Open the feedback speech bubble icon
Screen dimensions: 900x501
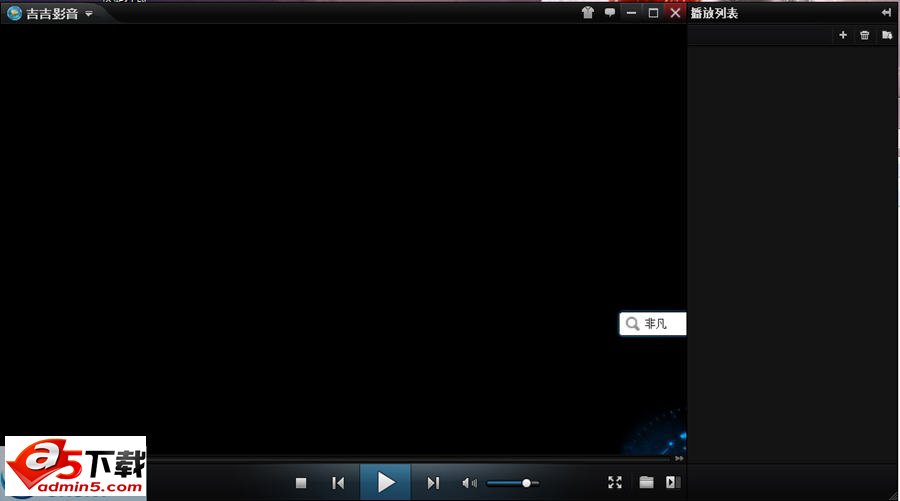pos(610,13)
